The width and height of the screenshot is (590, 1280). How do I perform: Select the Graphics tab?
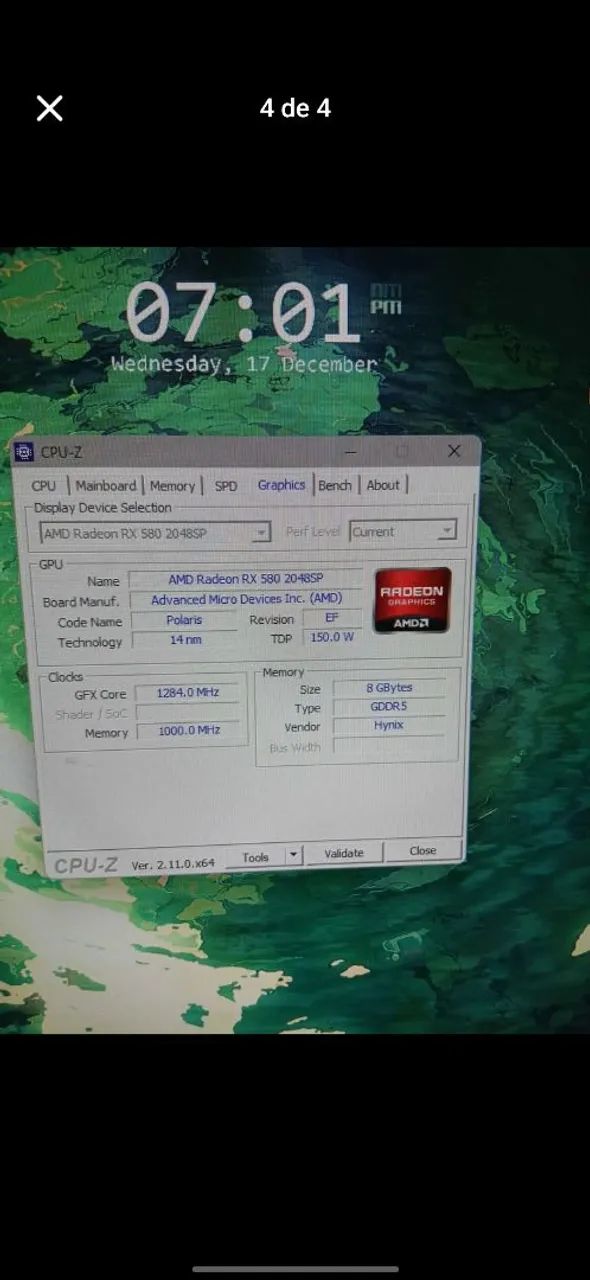pyautogui.click(x=281, y=485)
